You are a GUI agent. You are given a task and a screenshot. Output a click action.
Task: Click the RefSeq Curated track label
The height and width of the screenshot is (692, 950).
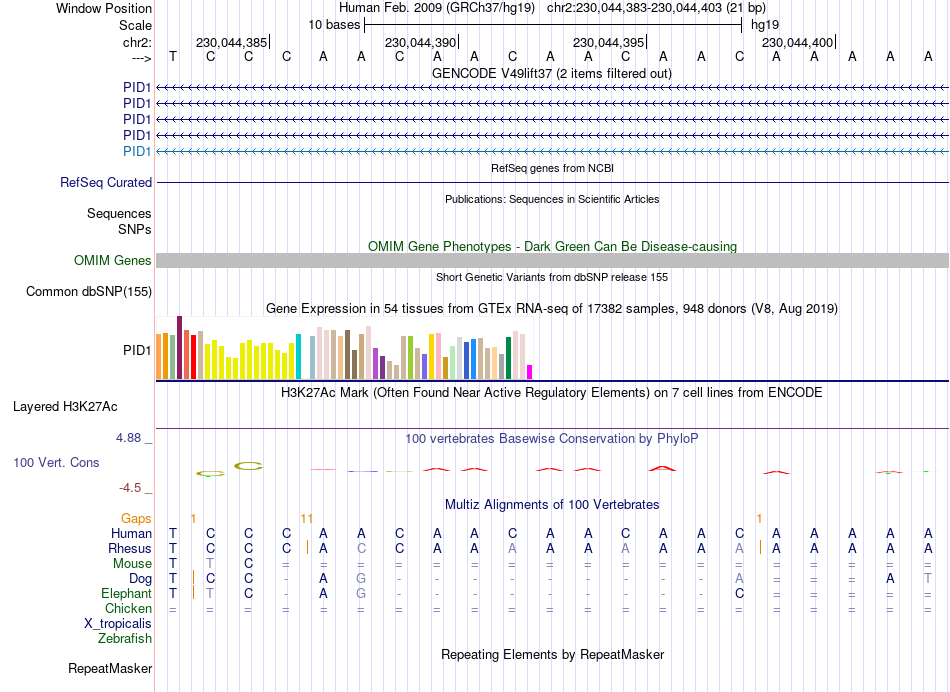(106, 182)
